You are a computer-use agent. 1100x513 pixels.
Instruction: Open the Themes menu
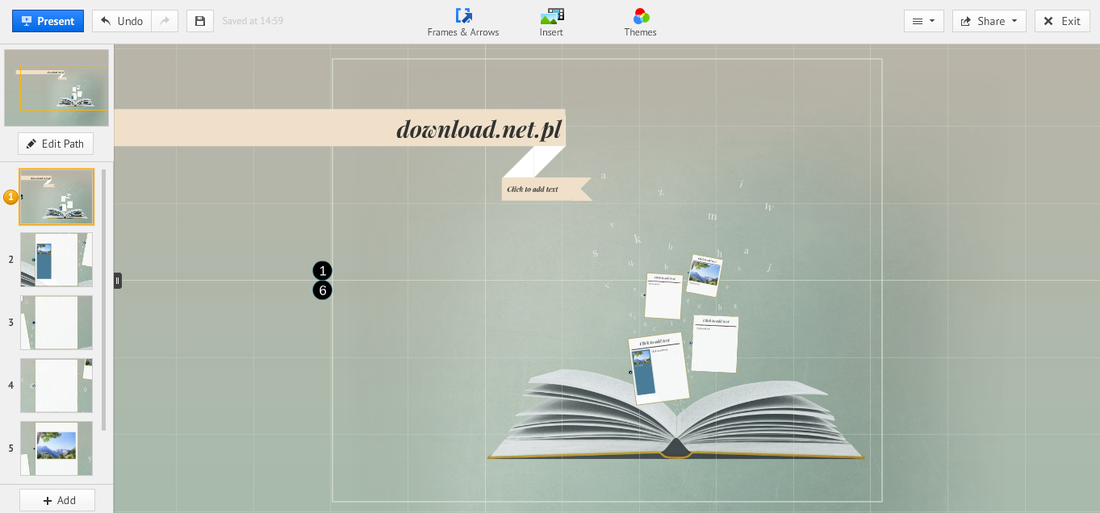pos(640,22)
